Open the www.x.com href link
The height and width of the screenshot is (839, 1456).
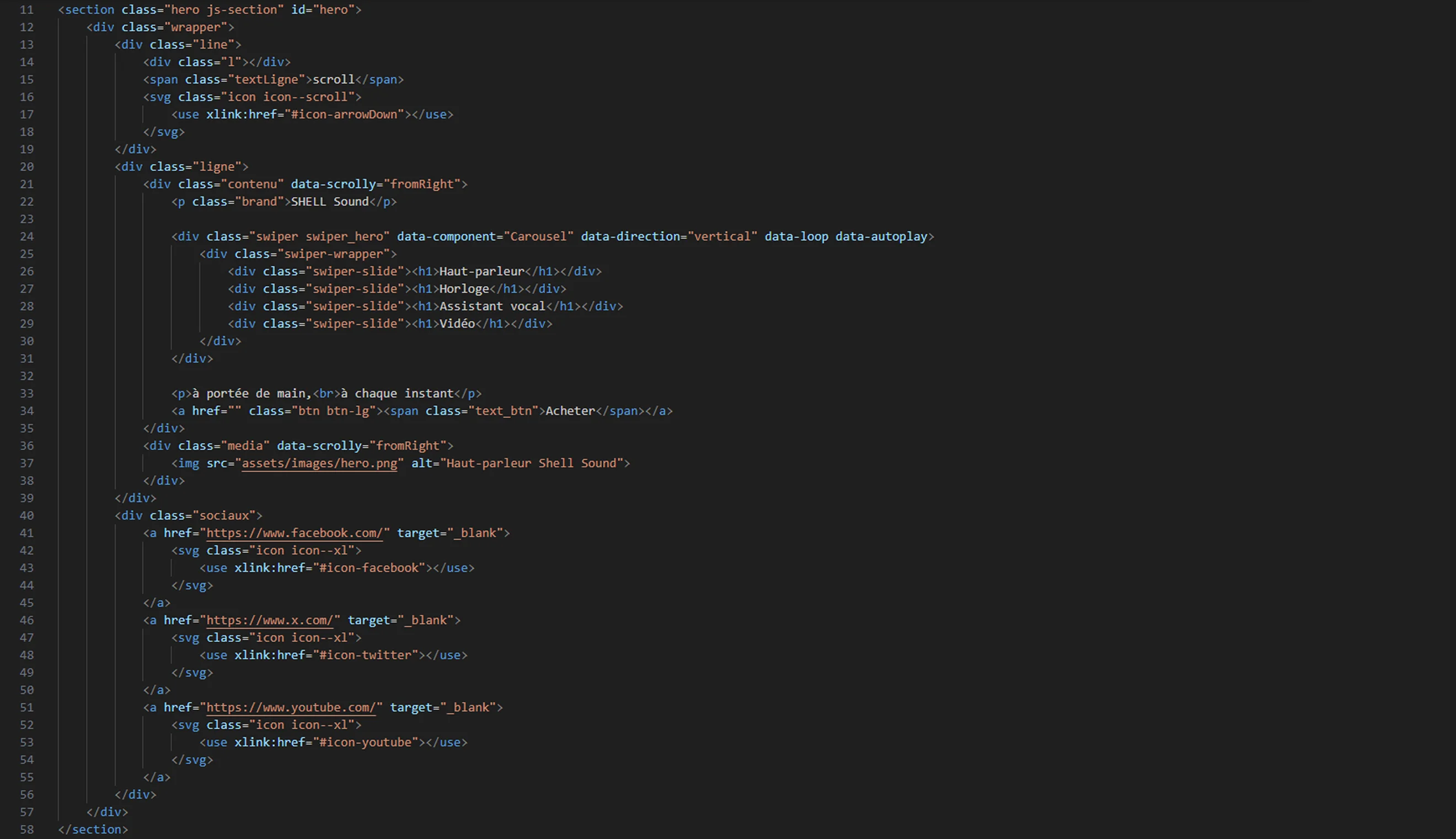[x=269, y=620]
